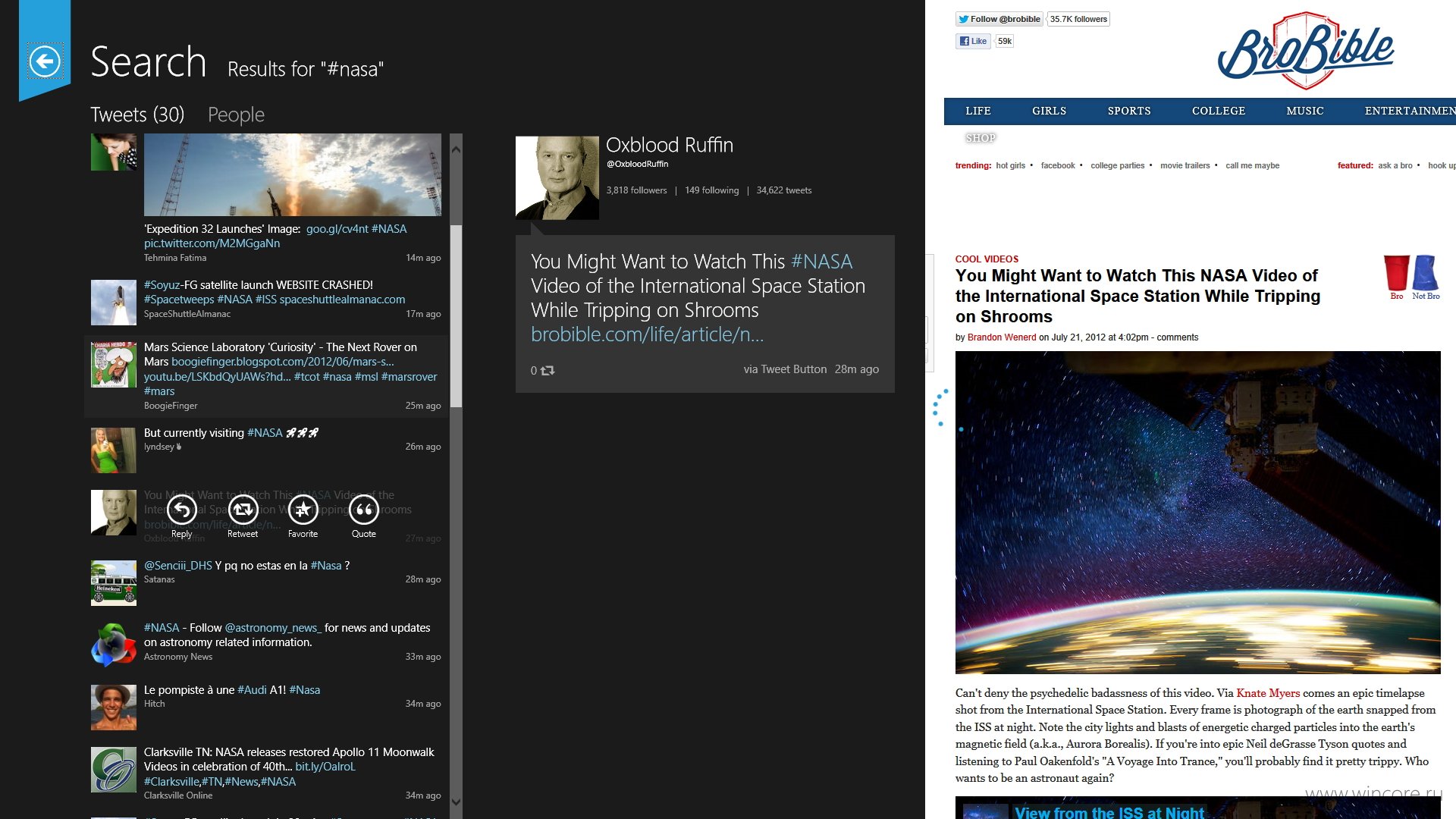Open Hitch's avatar picture
The height and width of the screenshot is (819, 1456).
coord(114,708)
